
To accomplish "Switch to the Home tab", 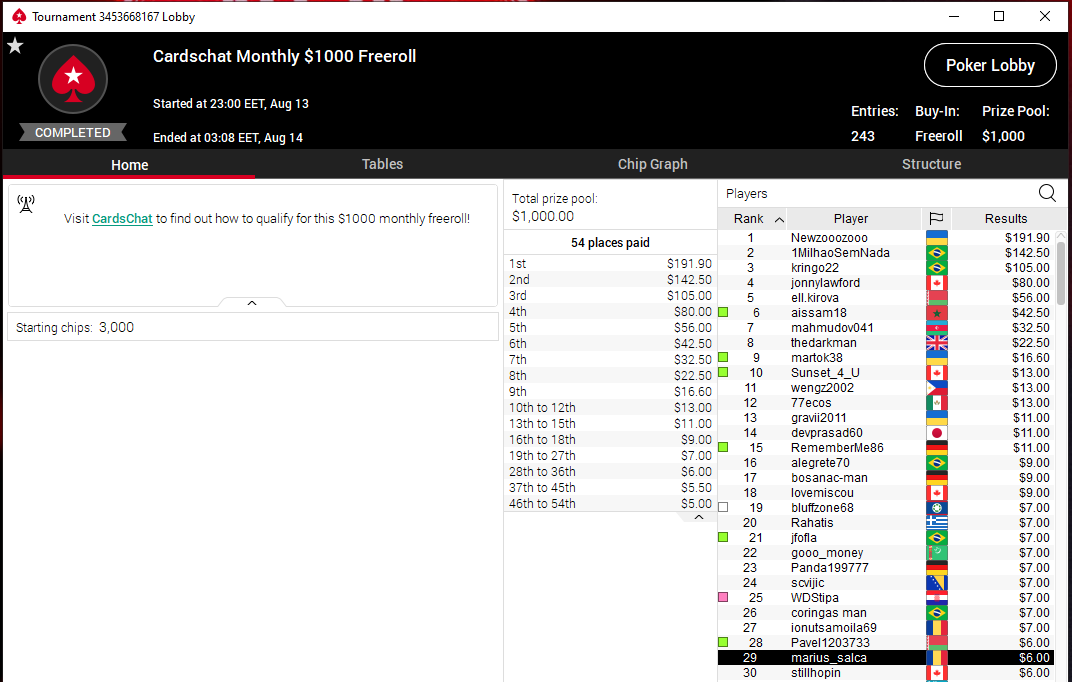I will (x=129, y=165).
